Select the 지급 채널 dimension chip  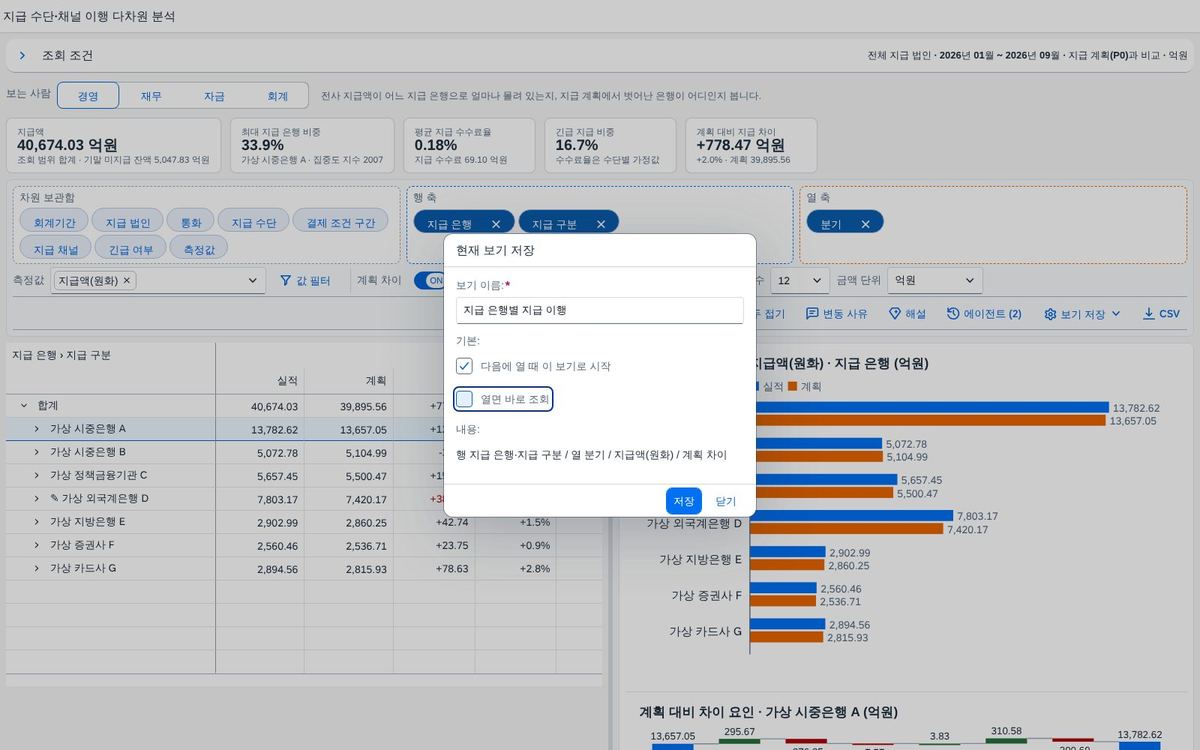click(x=55, y=248)
